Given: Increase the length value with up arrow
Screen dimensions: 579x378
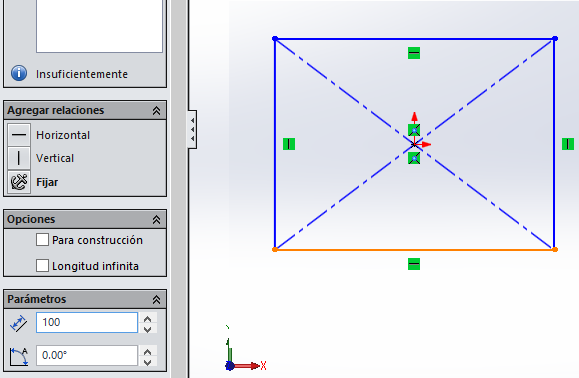Looking at the screenshot, I should 148,319.
